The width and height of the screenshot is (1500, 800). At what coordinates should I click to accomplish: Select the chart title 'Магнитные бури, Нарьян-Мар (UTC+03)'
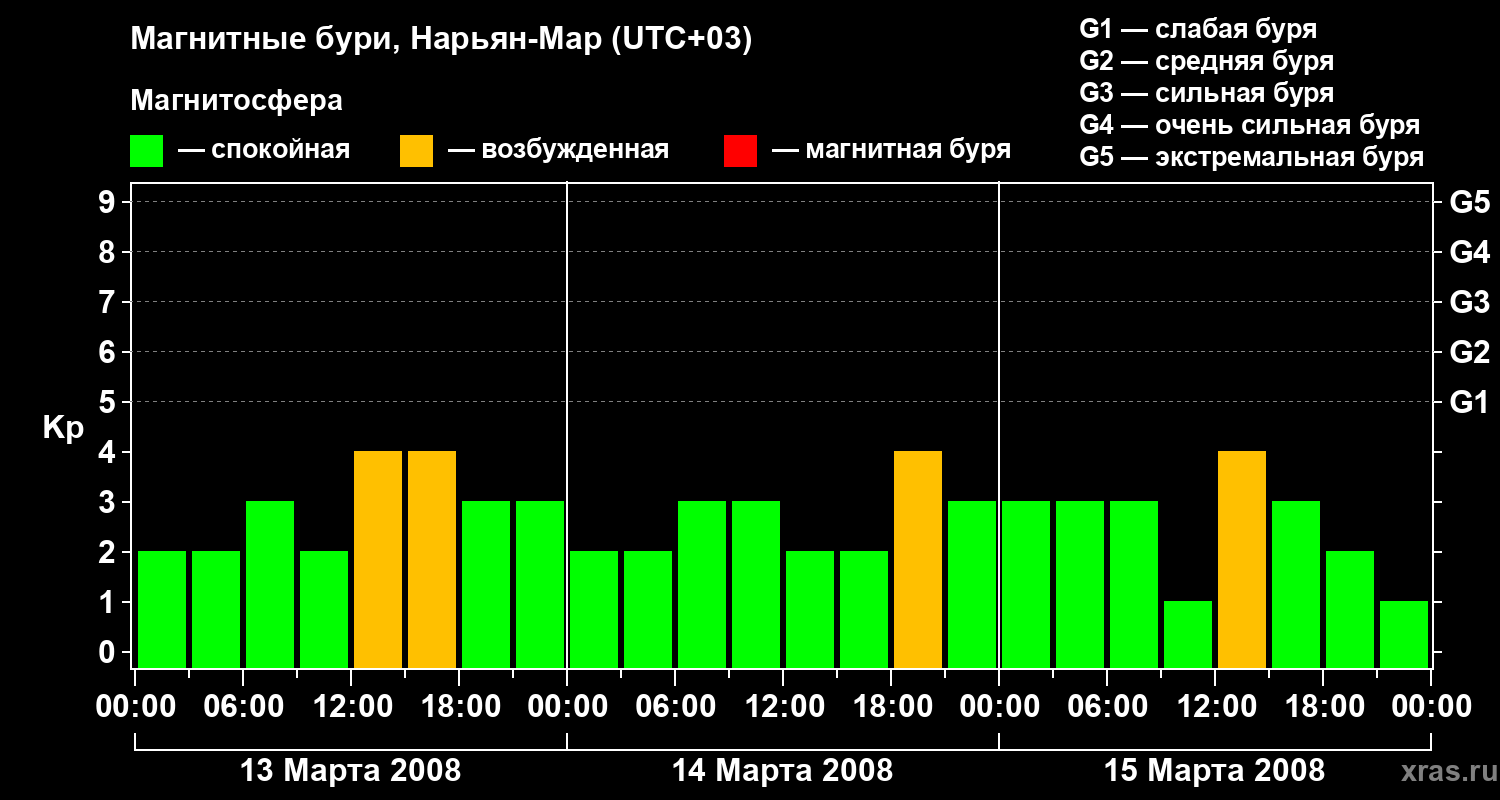tap(441, 40)
